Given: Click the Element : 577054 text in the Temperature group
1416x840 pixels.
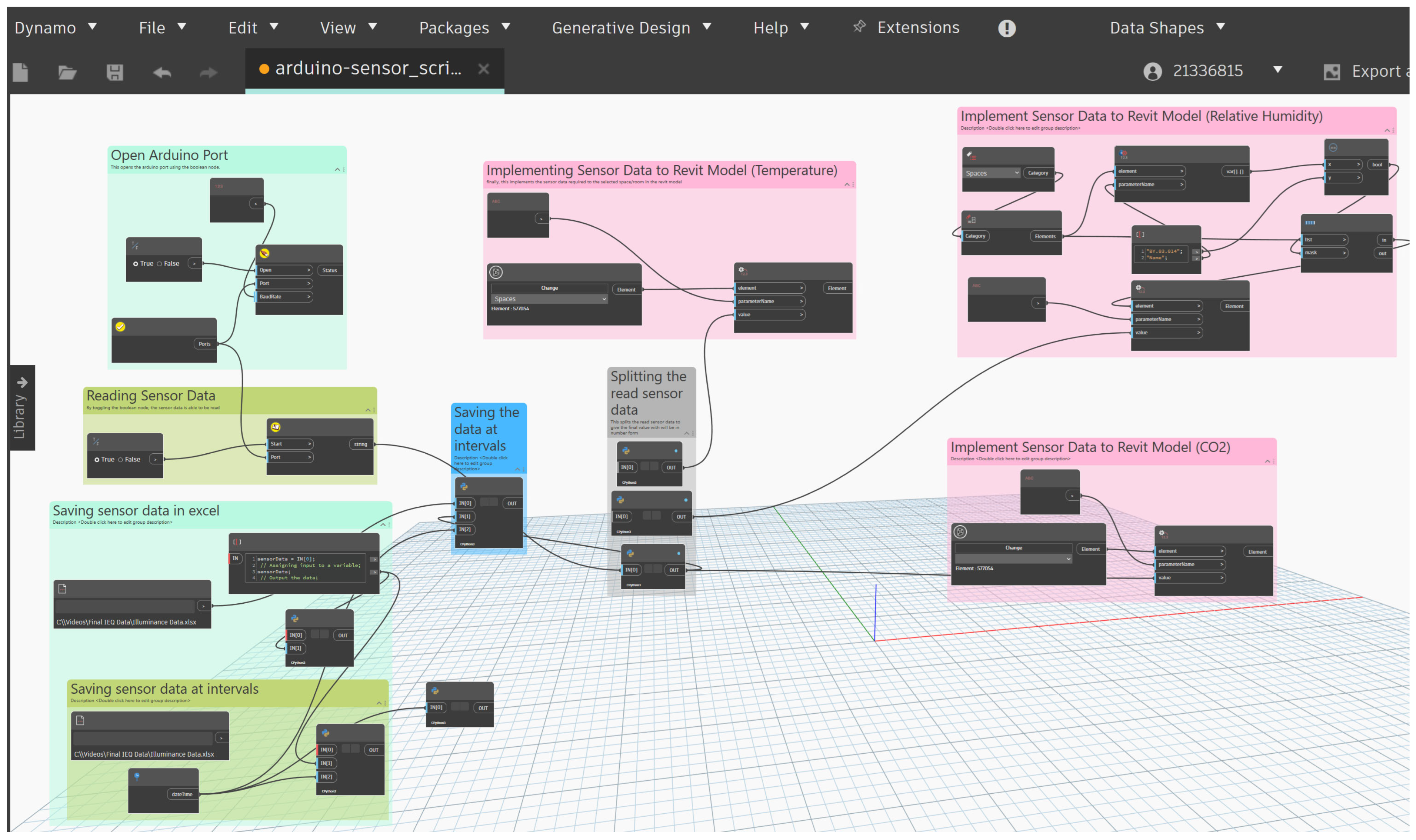Looking at the screenshot, I should (510, 309).
